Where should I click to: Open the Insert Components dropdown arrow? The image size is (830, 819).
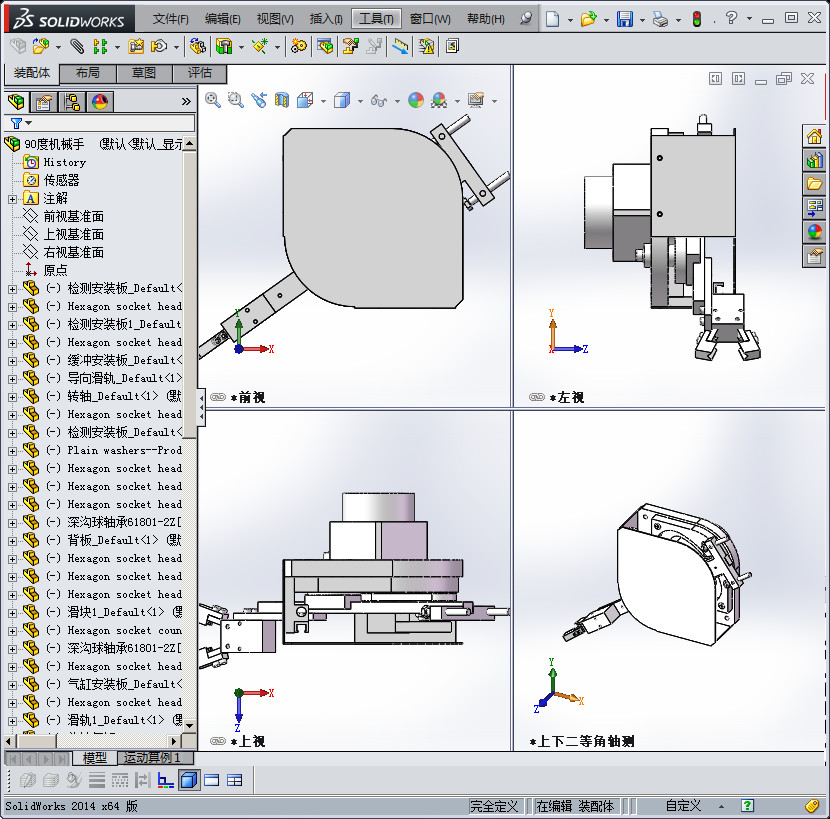coord(58,47)
